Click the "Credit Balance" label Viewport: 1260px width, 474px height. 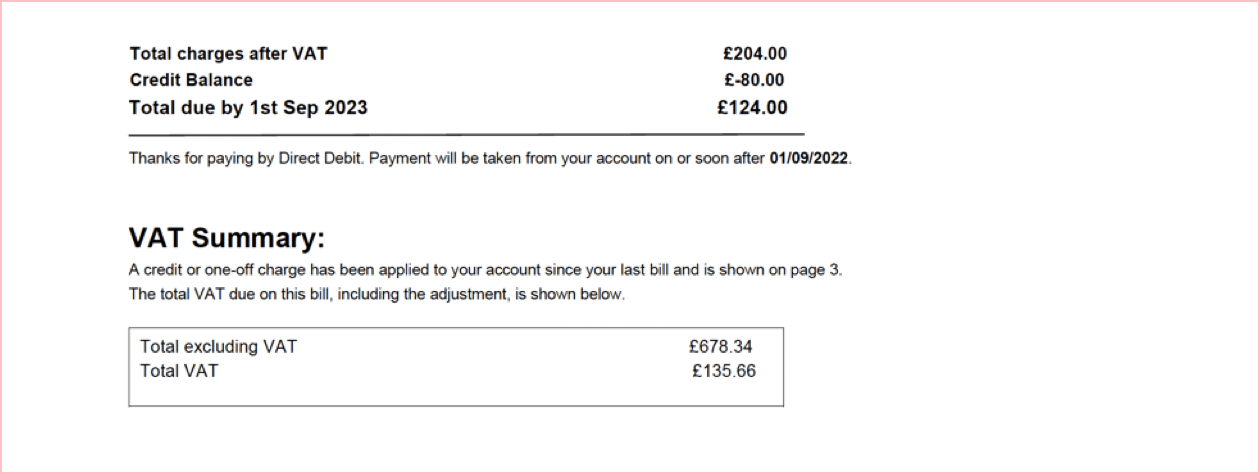tap(191, 80)
